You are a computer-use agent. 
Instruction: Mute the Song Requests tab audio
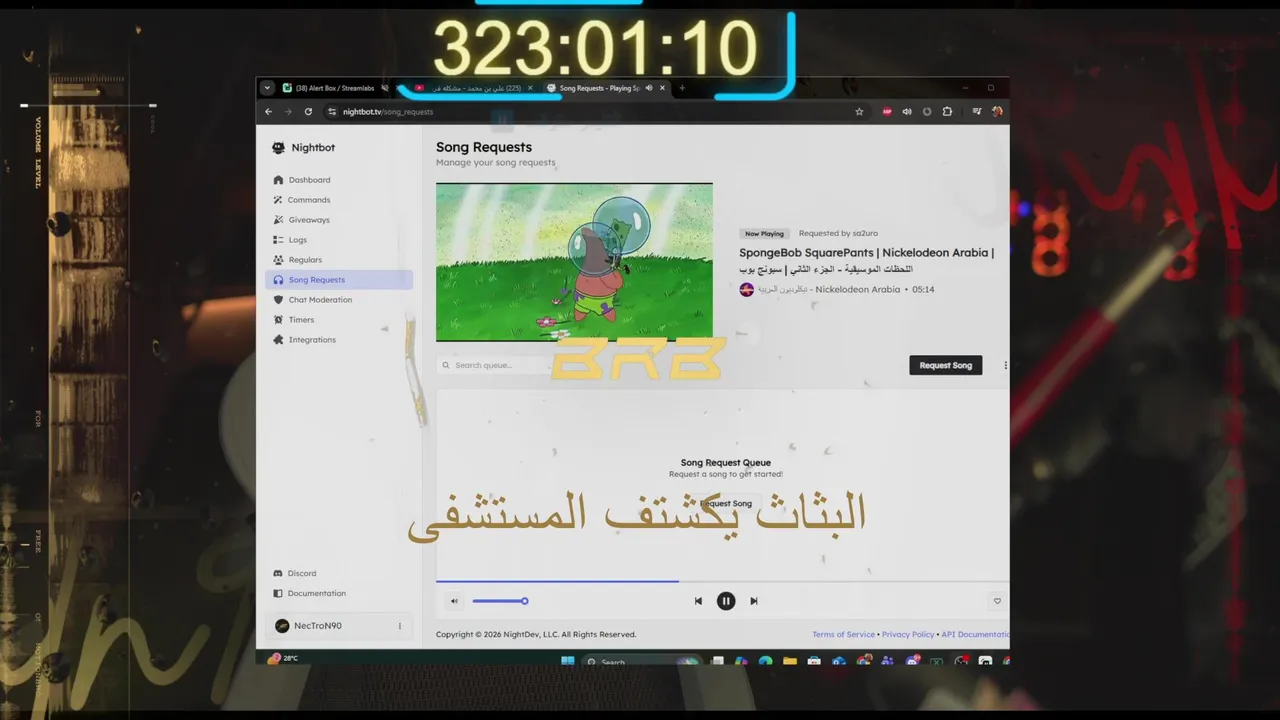click(x=648, y=88)
